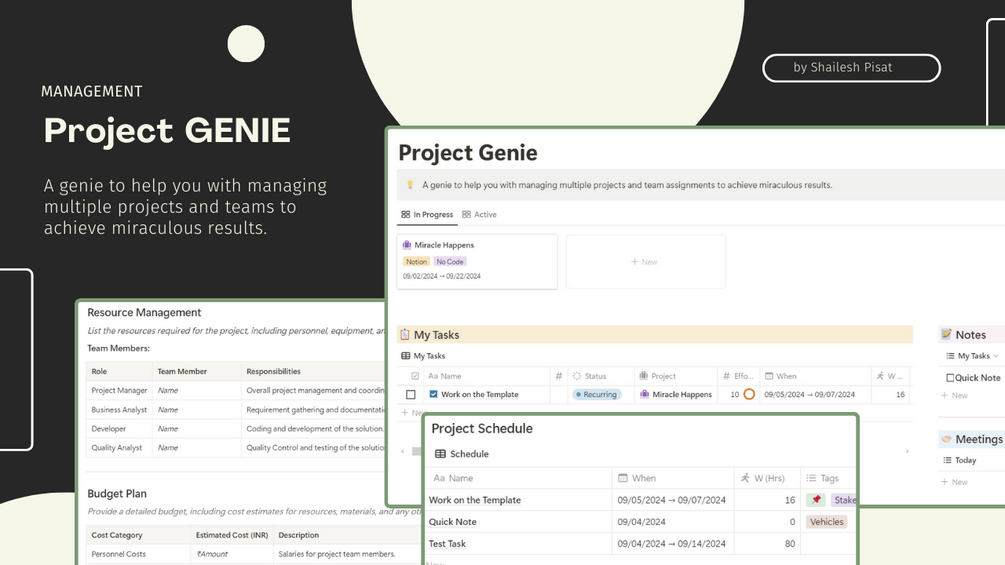Click the Resource Management heading

pyautogui.click(x=144, y=313)
